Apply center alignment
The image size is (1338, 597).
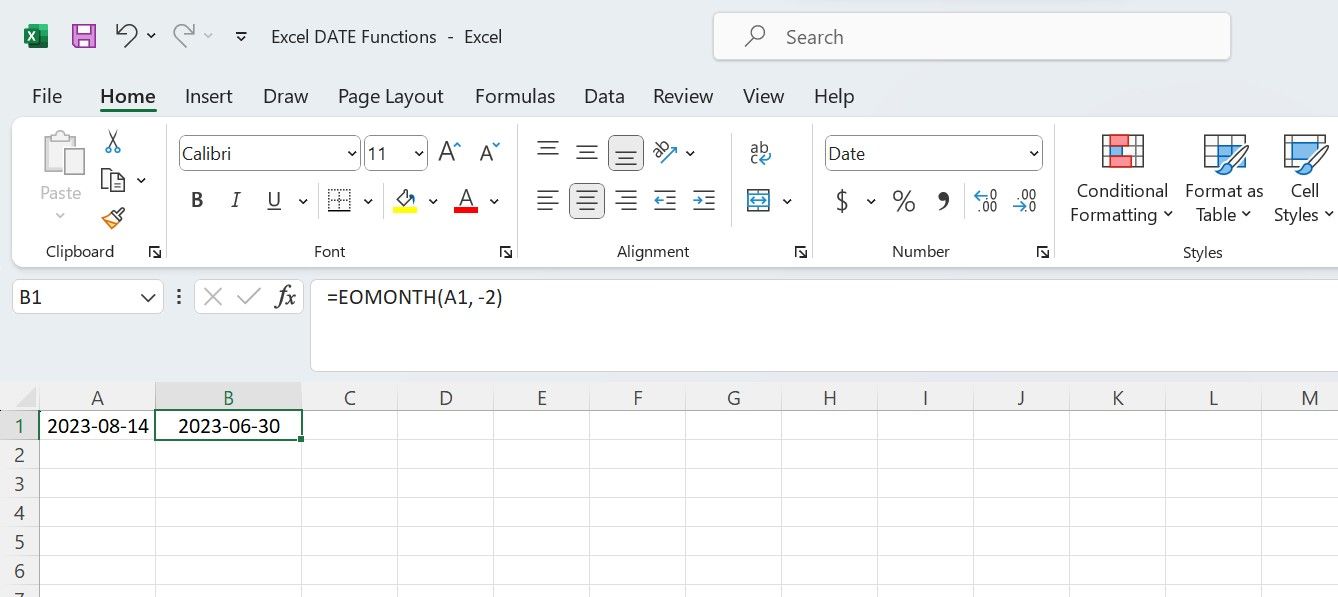tap(587, 200)
